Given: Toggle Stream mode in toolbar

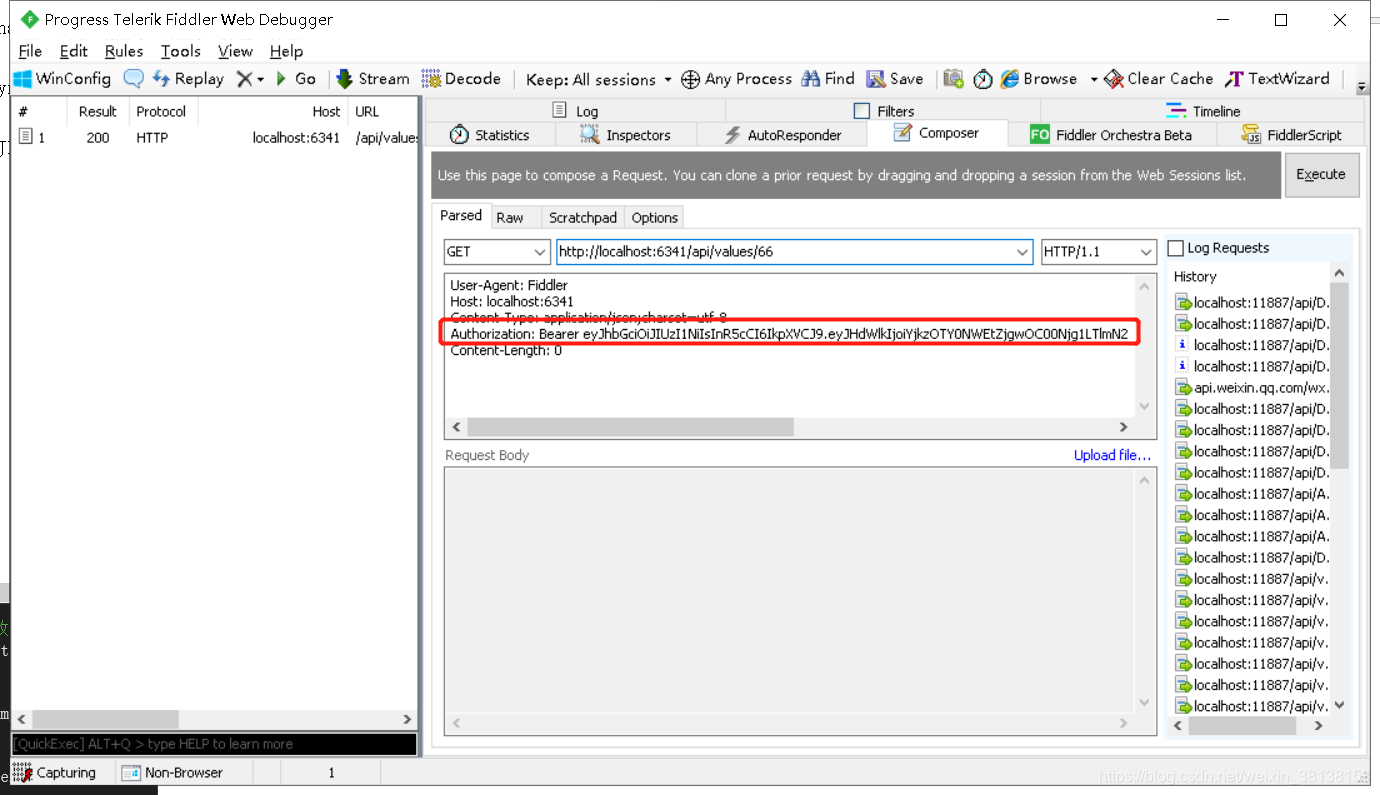Looking at the screenshot, I should click(372, 79).
